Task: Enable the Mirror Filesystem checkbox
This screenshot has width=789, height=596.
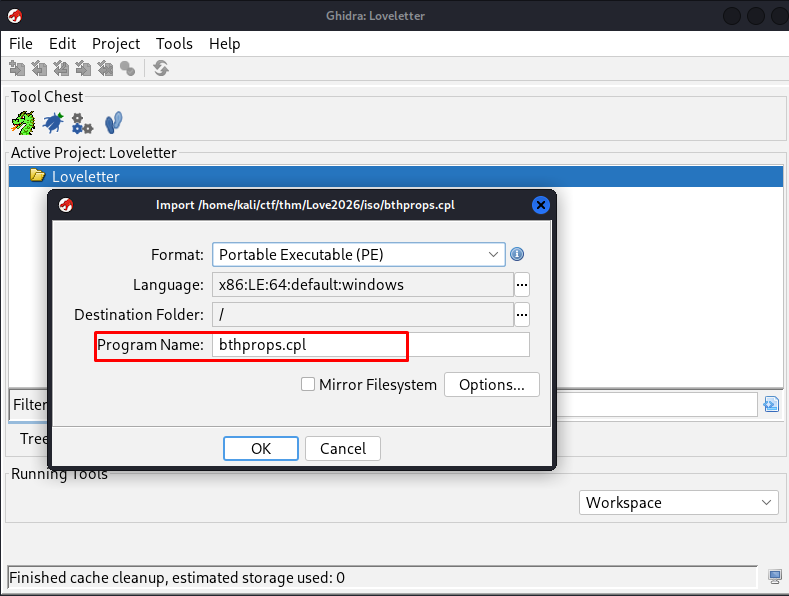Action: point(308,384)
